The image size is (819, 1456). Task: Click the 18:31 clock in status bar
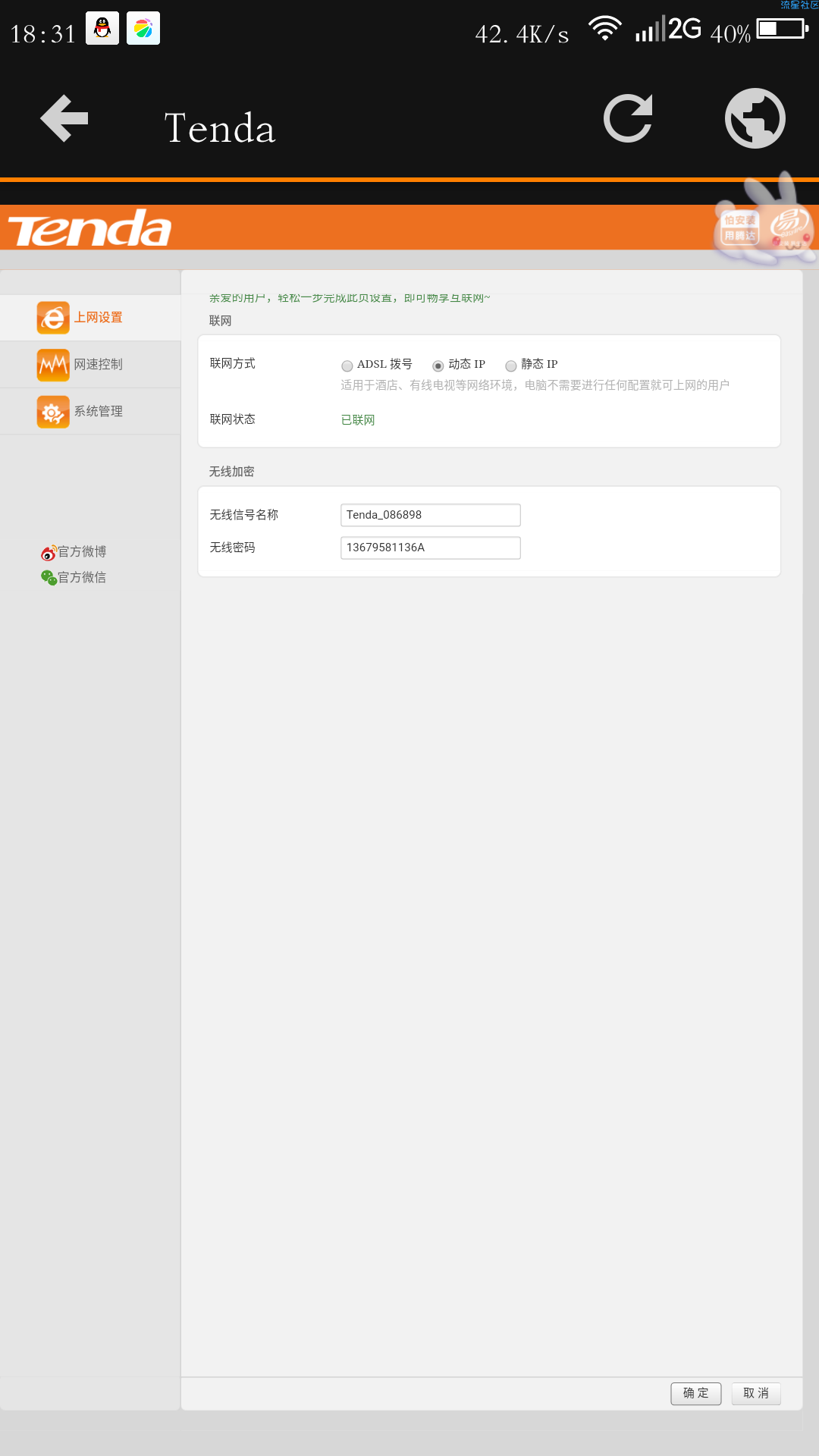coord(43,34)
